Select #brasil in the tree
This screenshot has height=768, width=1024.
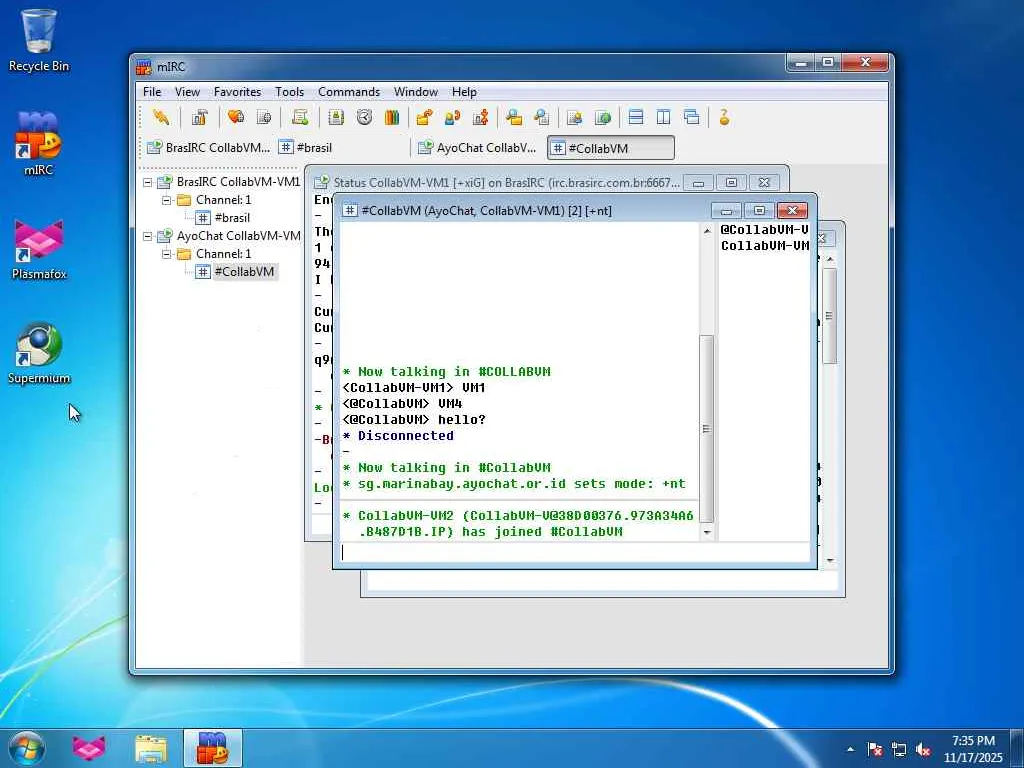coord(232,217)
